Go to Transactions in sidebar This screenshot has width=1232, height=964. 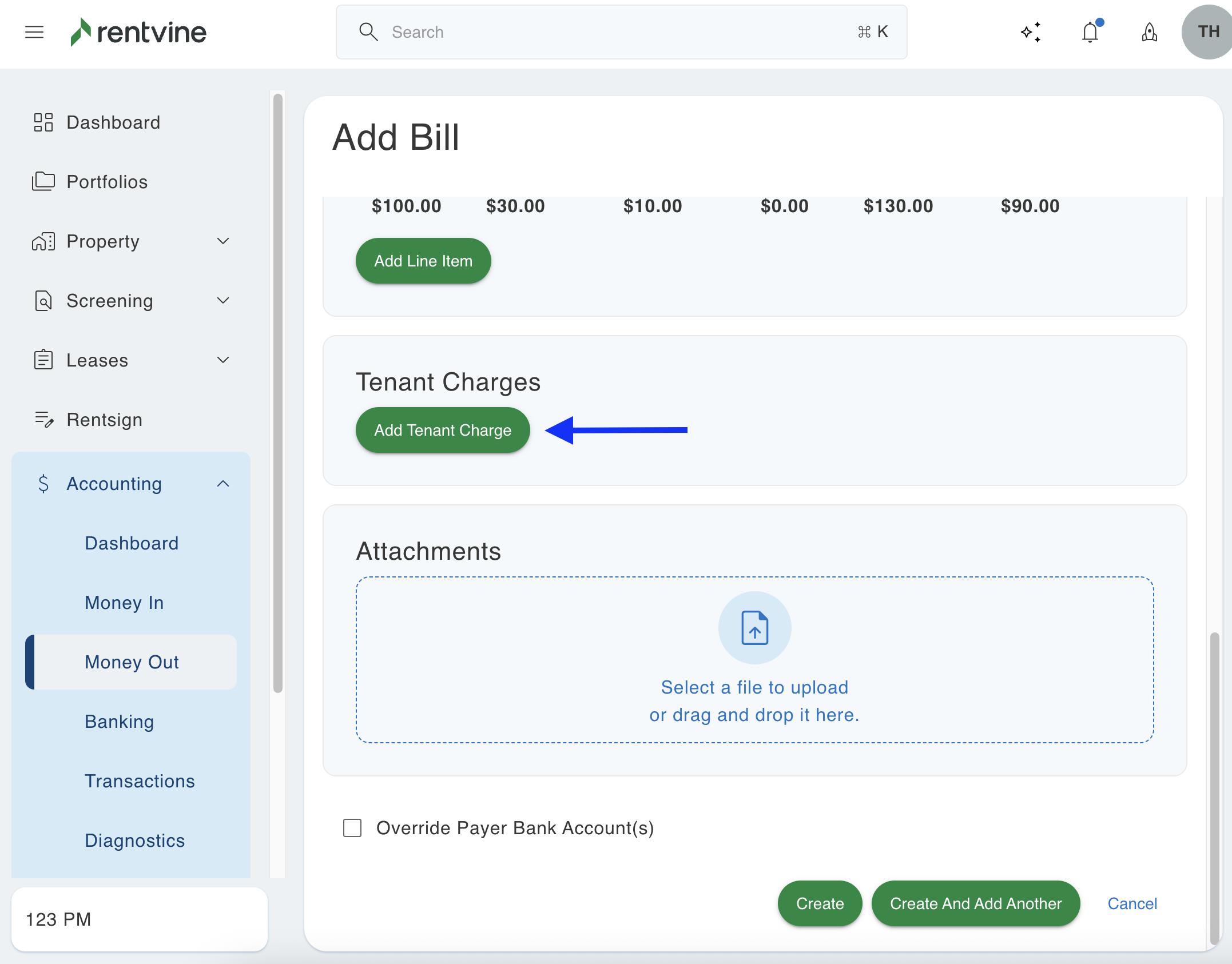coord(140,781)
